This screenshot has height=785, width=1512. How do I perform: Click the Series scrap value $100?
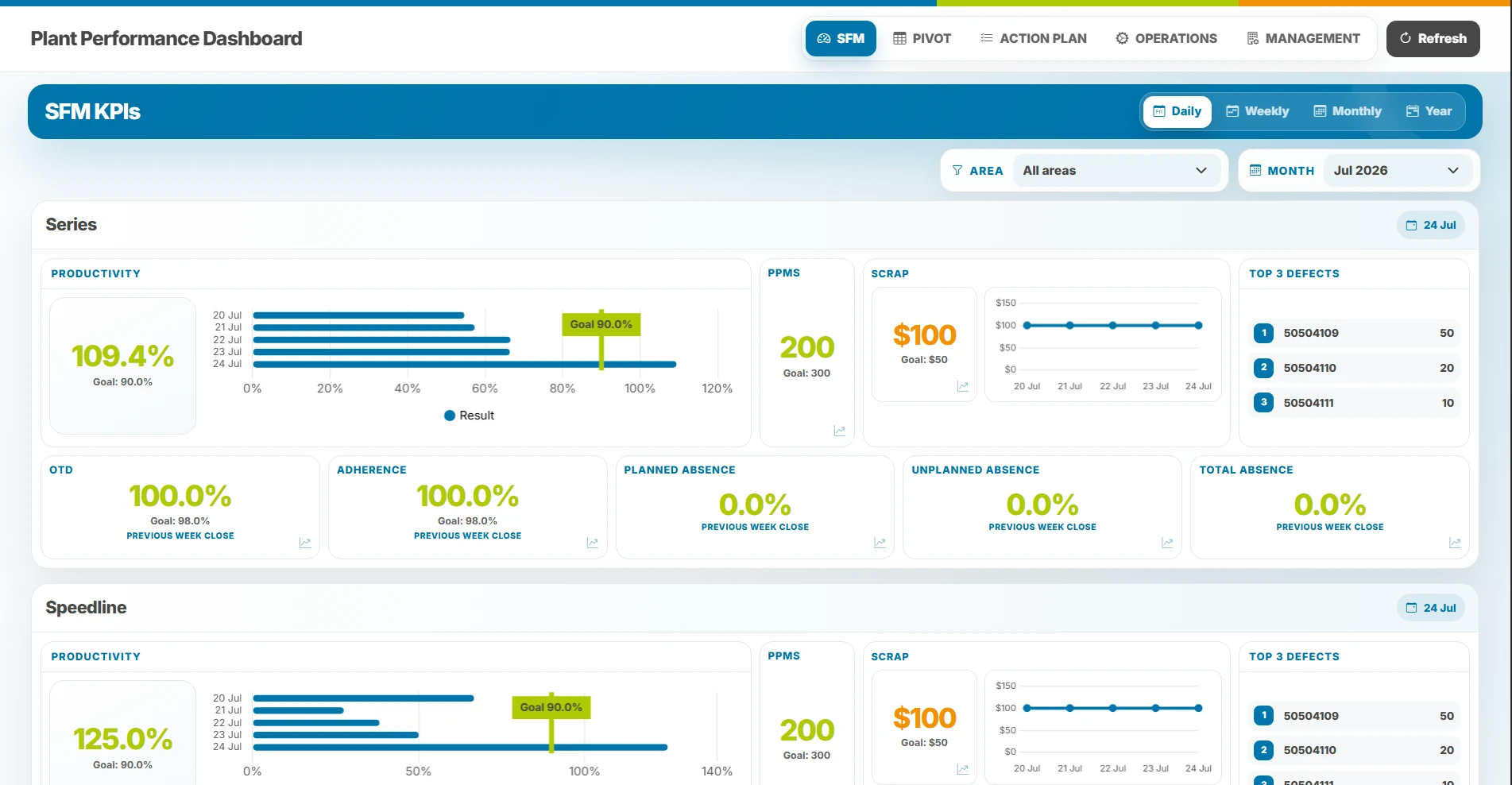pyautogui.click(x=924, y=334)
